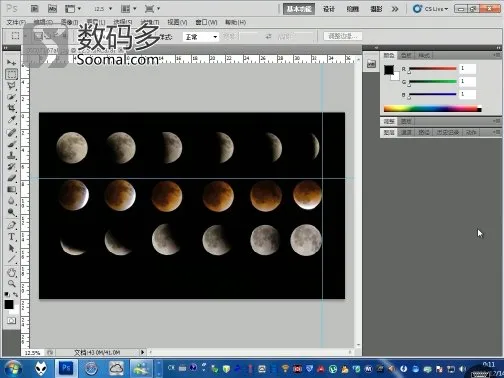Select the Rectangular Marquee tool
504x378 pixels.
[11, 74]
